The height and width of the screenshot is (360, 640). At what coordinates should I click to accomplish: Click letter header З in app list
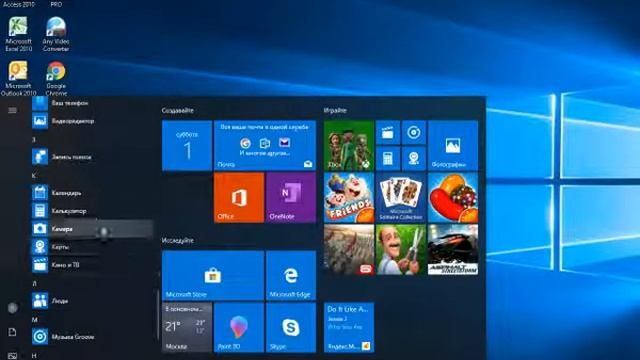(34, 140)
